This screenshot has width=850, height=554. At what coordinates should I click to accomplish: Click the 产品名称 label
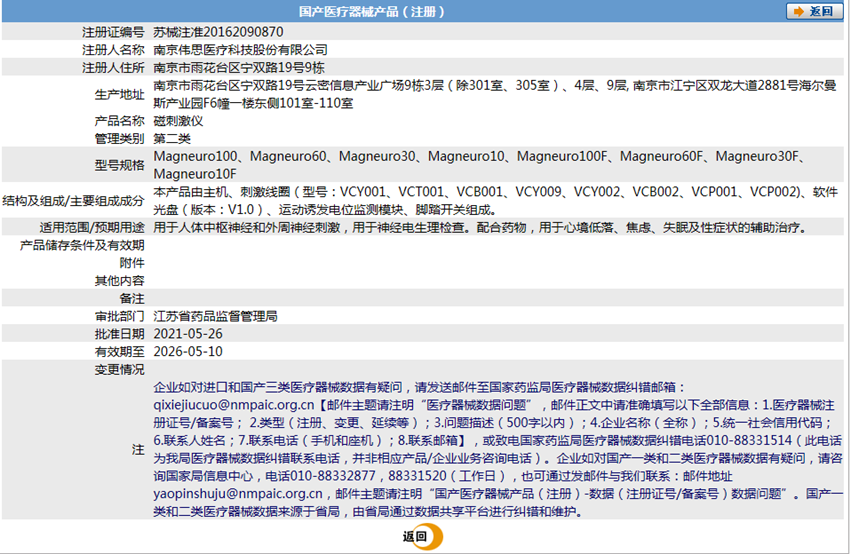point(119,121)
